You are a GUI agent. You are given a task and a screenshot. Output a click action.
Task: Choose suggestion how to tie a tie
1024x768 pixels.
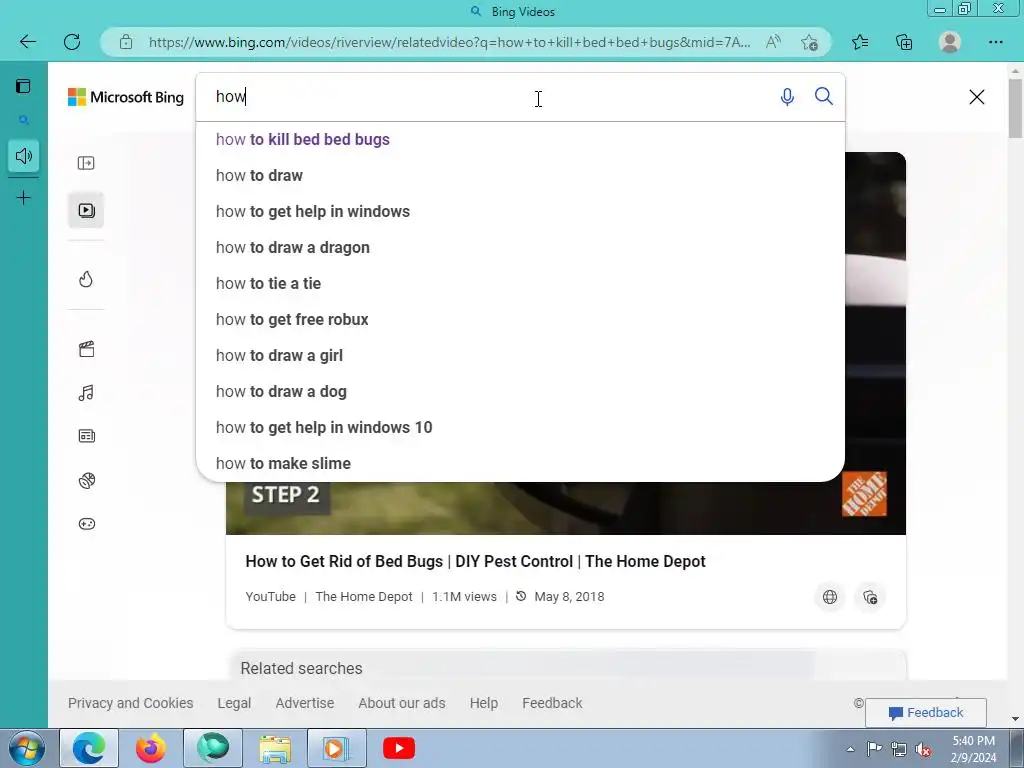click(520, 283)
